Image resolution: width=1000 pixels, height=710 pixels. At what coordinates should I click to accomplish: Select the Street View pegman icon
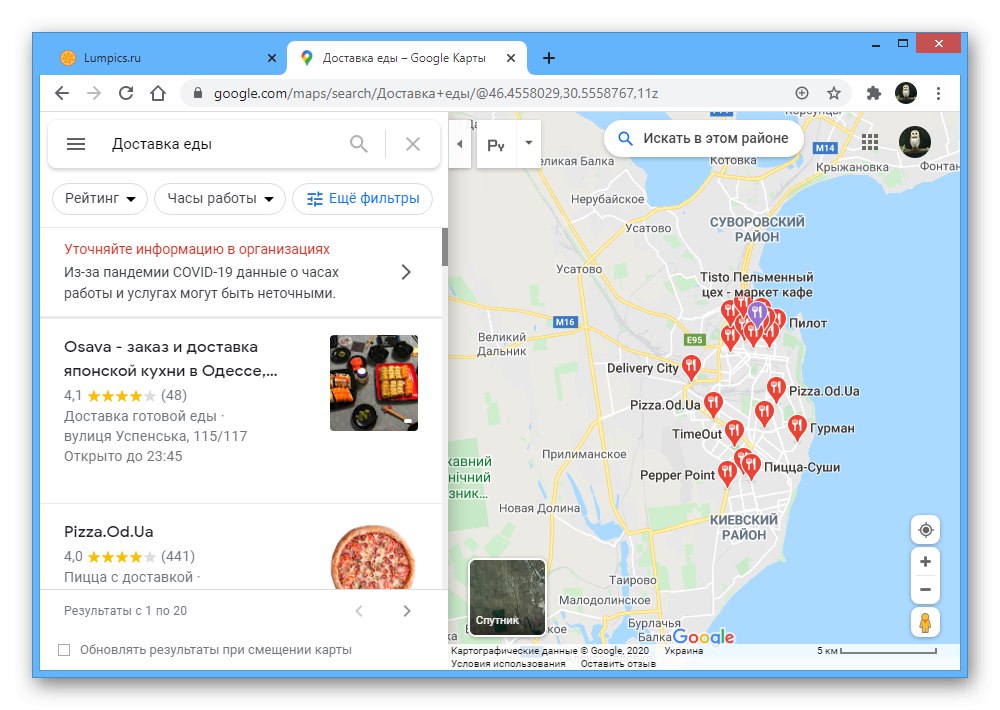click(926, 622)
